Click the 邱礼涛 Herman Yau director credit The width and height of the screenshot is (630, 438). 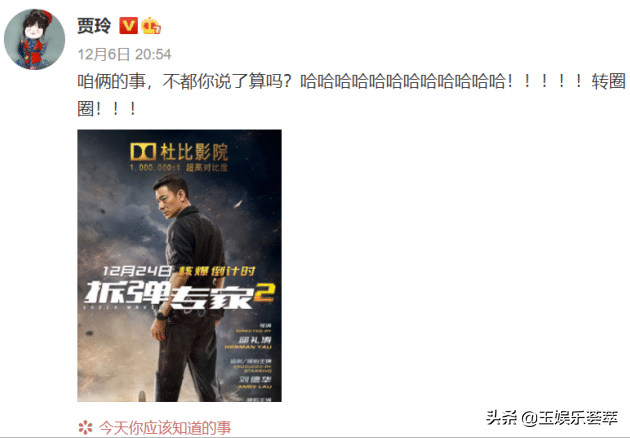[x=250, y=343]
